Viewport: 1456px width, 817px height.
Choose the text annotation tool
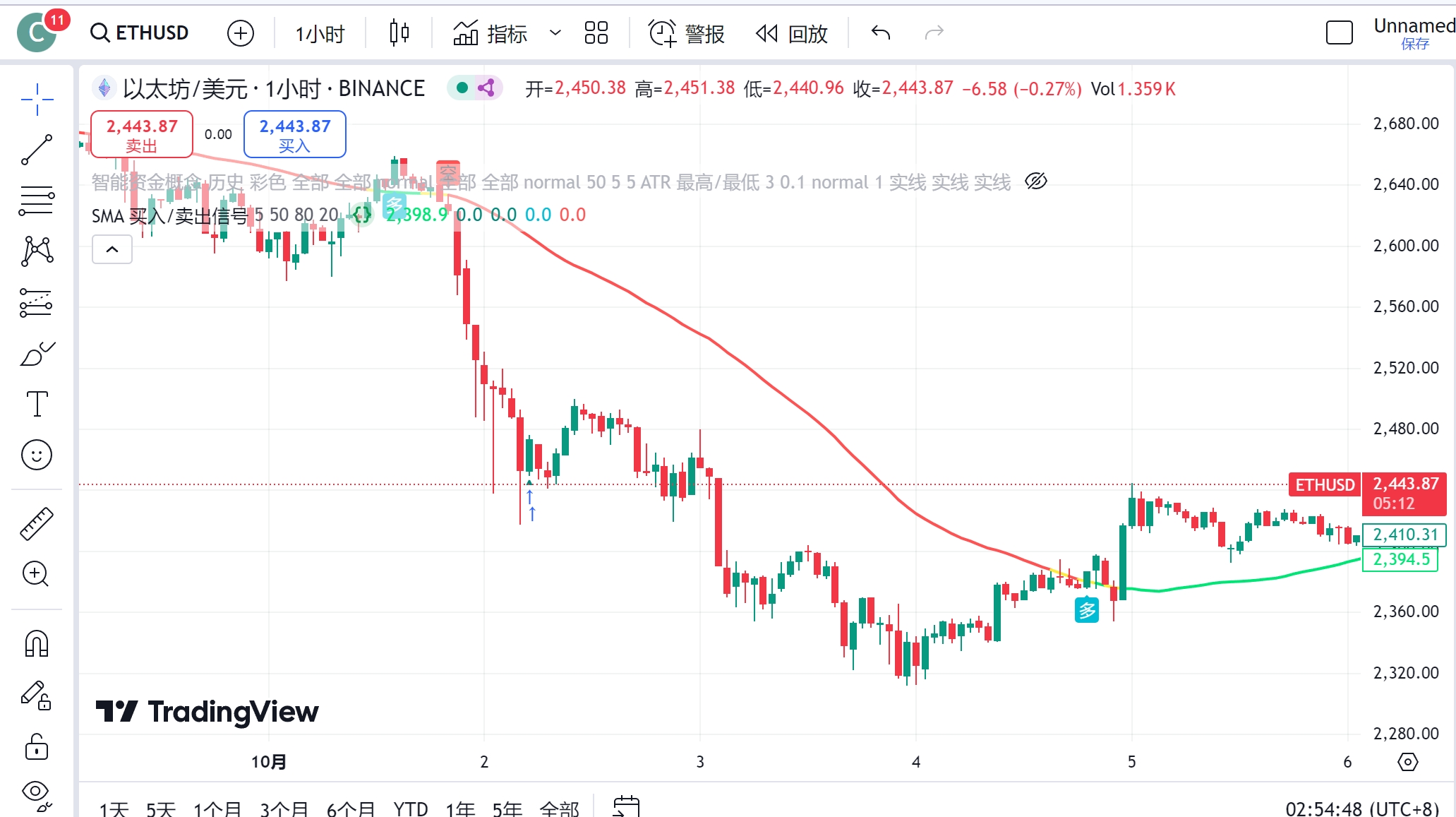(37, 404)
